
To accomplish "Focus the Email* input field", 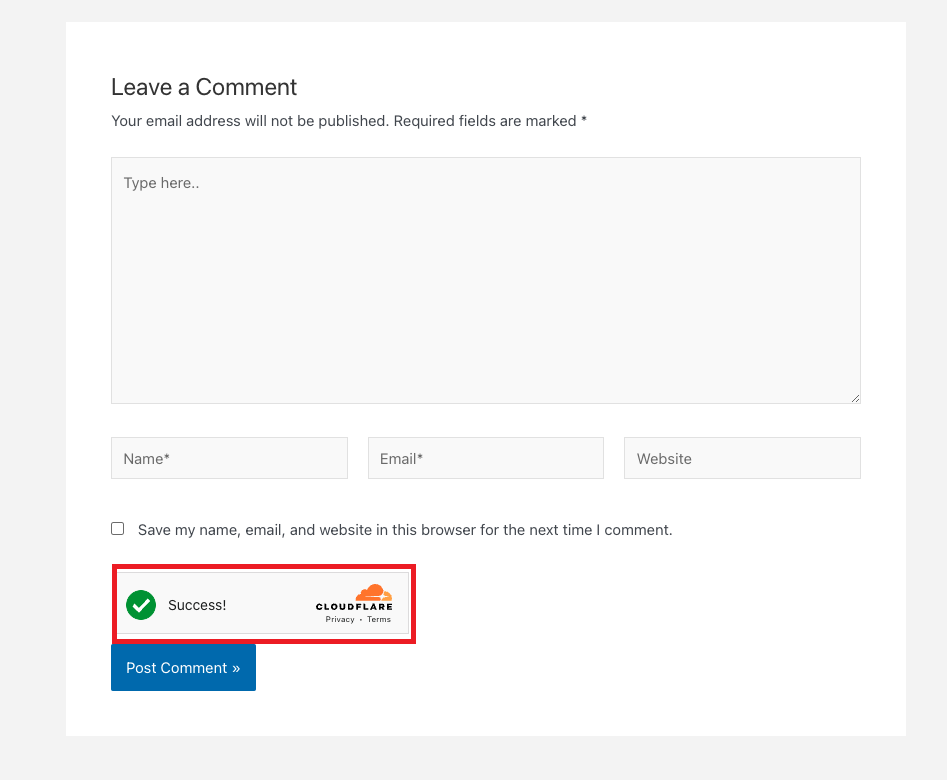I will [486, 458].
